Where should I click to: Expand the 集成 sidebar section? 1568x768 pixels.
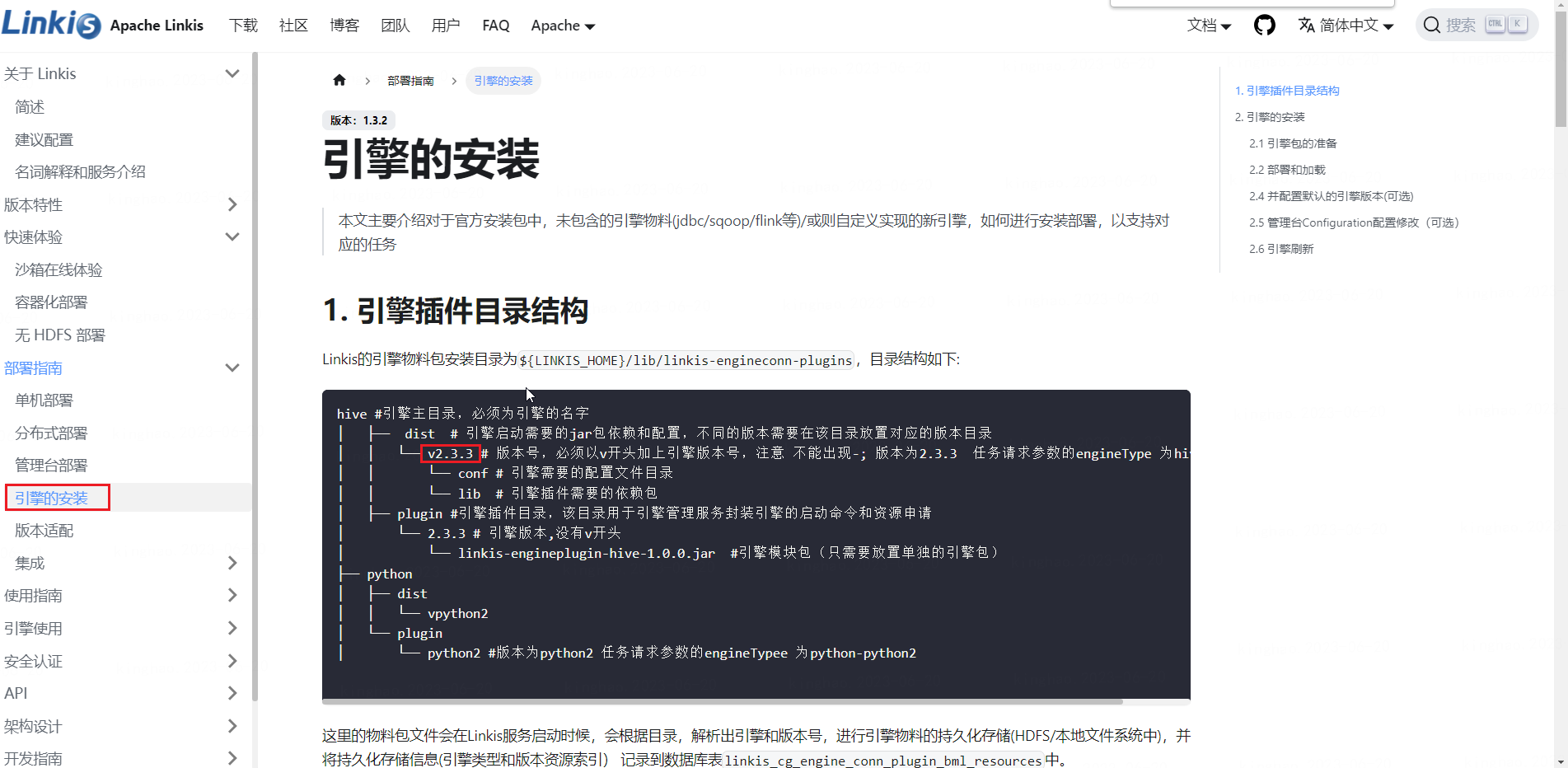point(232,563)
